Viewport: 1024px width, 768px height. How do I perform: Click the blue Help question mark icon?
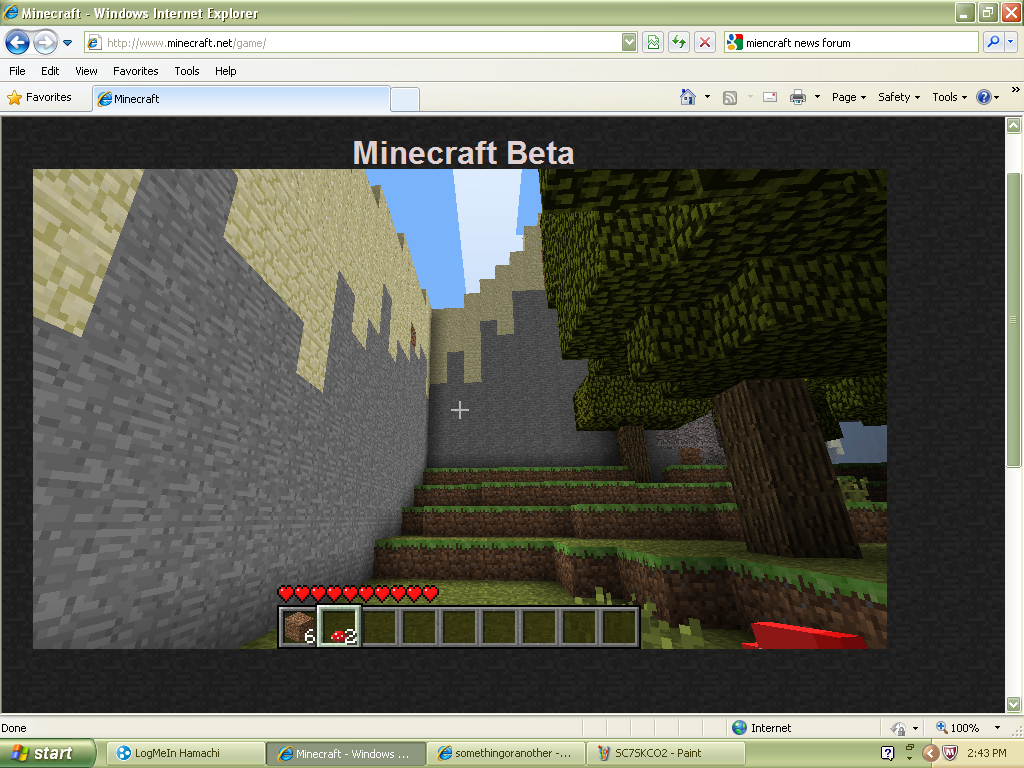tap(984, 97)
